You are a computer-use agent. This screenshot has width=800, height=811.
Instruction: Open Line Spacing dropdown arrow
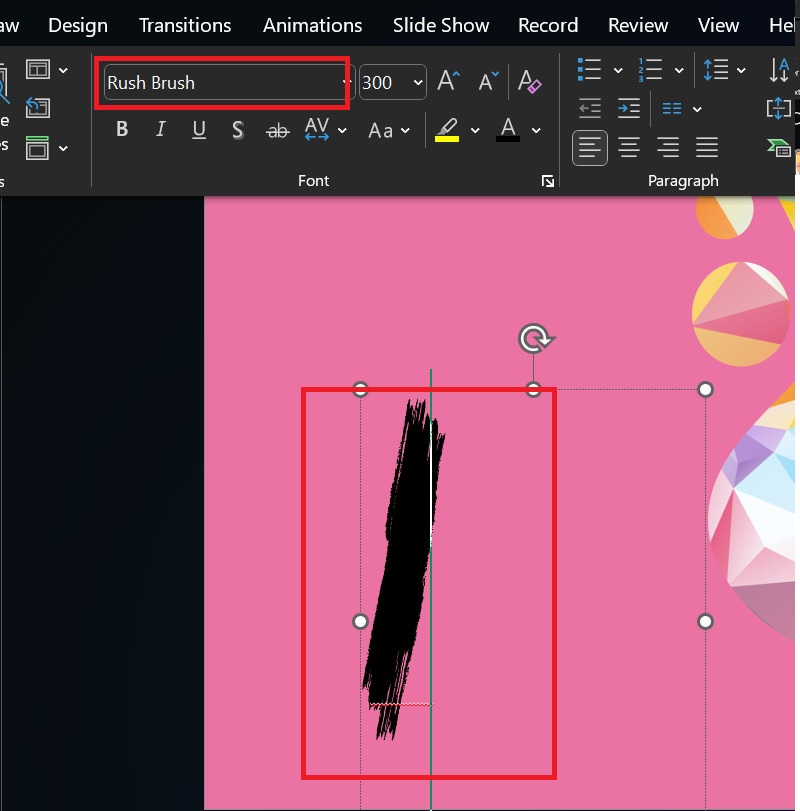click(741, 70)
